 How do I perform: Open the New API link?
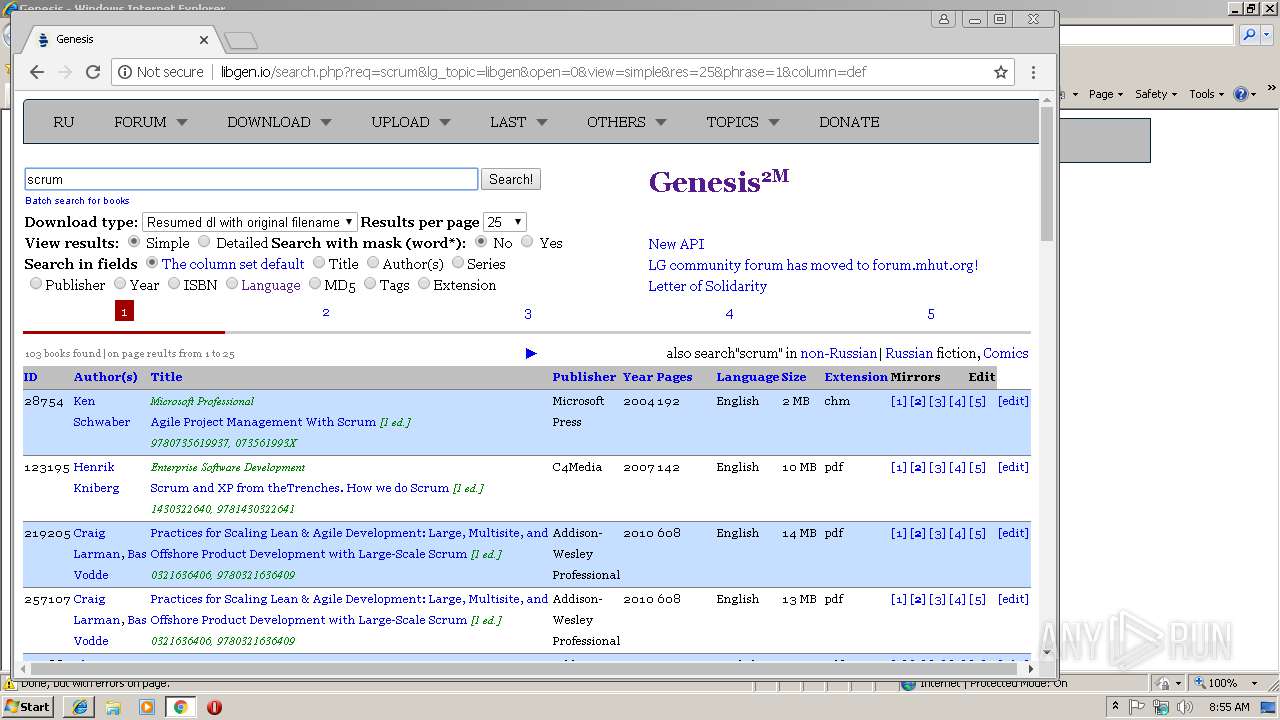point(676,244)
